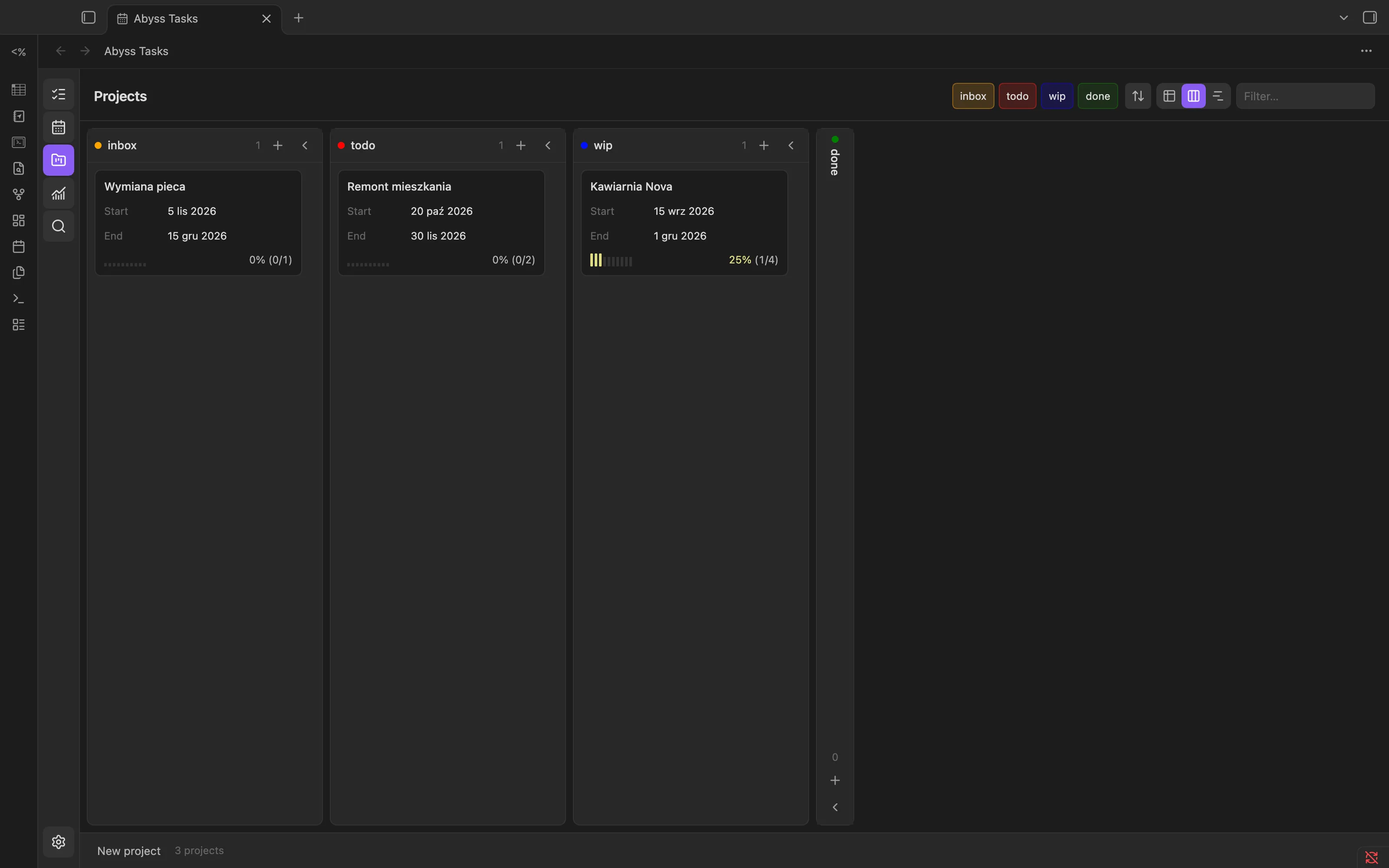Toggle the left sidebar panel icon

pos(89,18)
